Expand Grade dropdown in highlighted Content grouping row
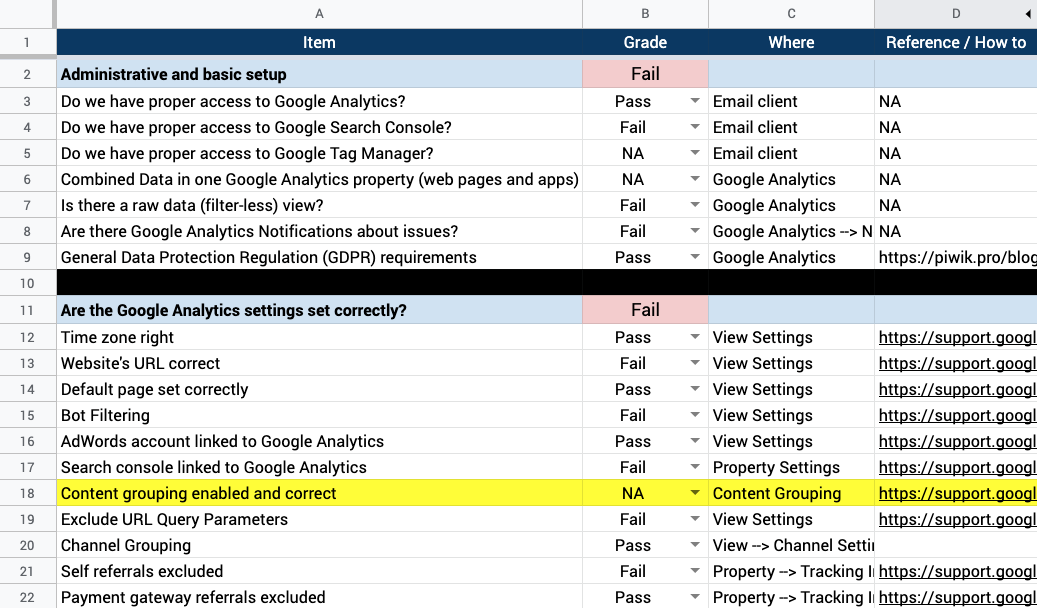1037x608 pixels. (694, 493)
